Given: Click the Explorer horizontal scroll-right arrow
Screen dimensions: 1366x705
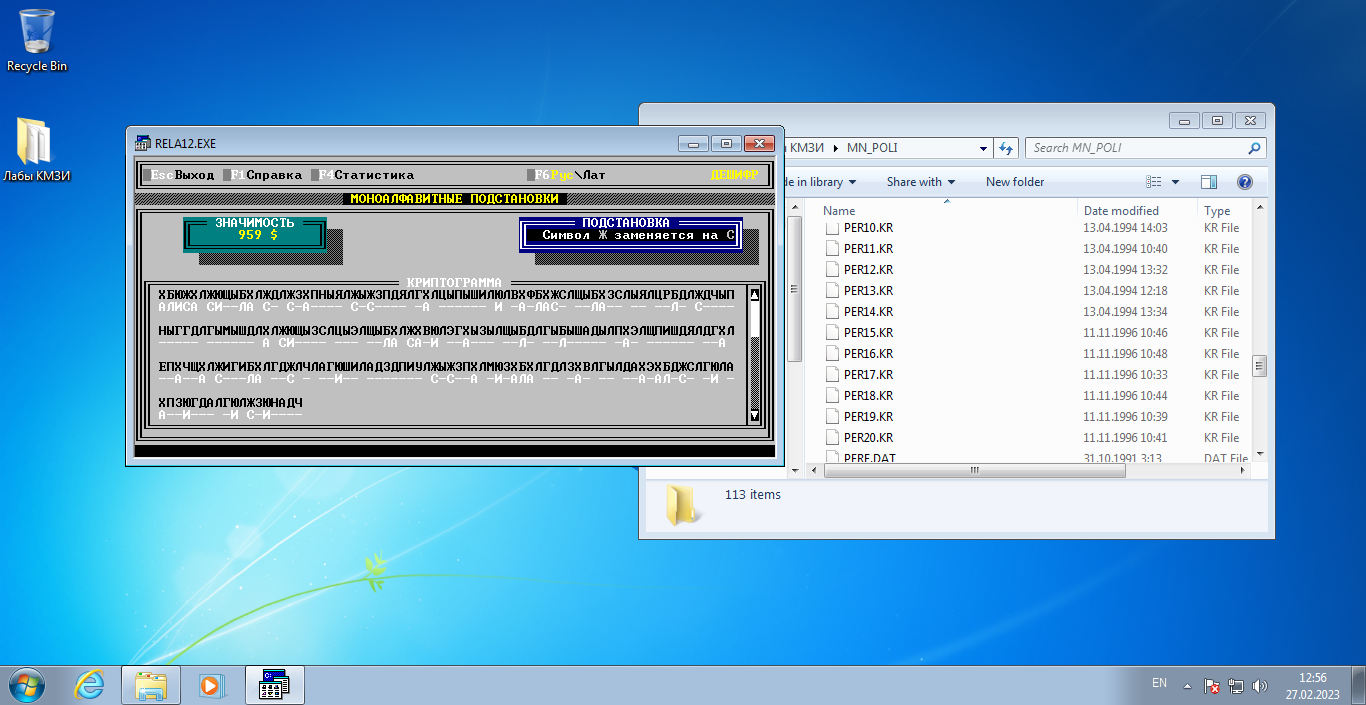Looking at the screenshot, I should pos(1243,470).
